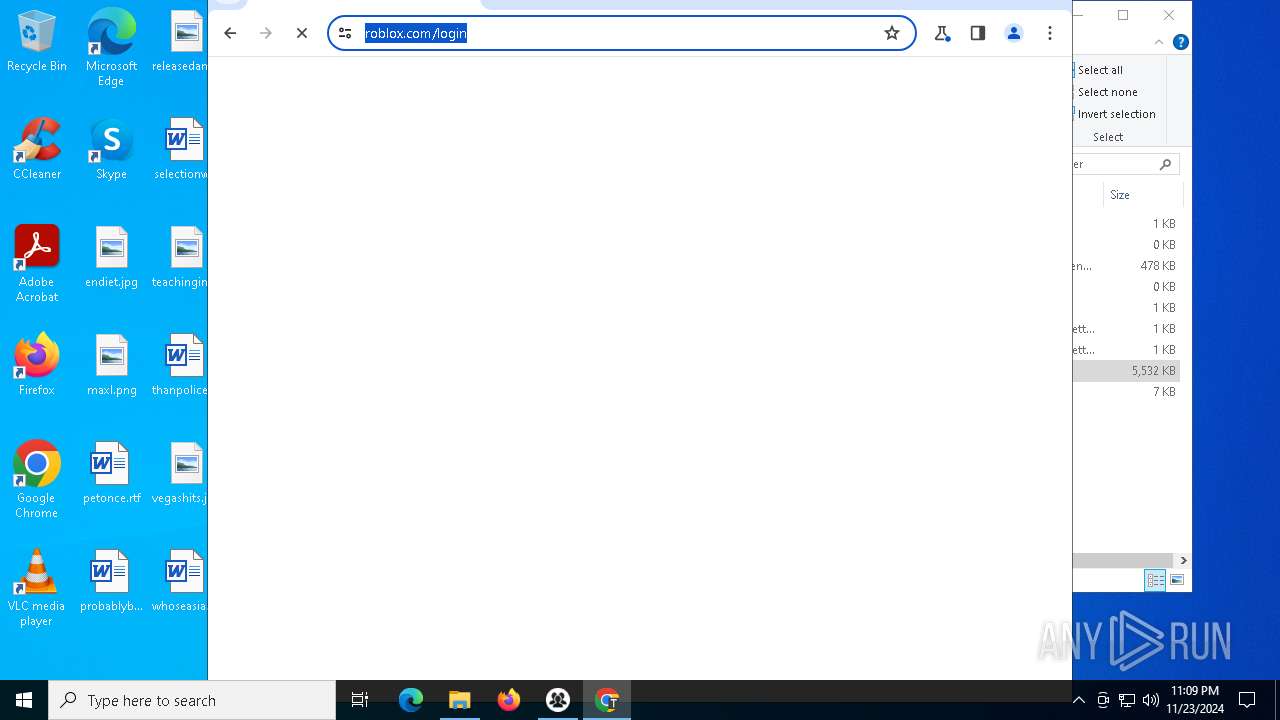Screen dimensions: 1280x720
Task: Click Chrome's forward arrow button
Action: [x=266, y=33]
